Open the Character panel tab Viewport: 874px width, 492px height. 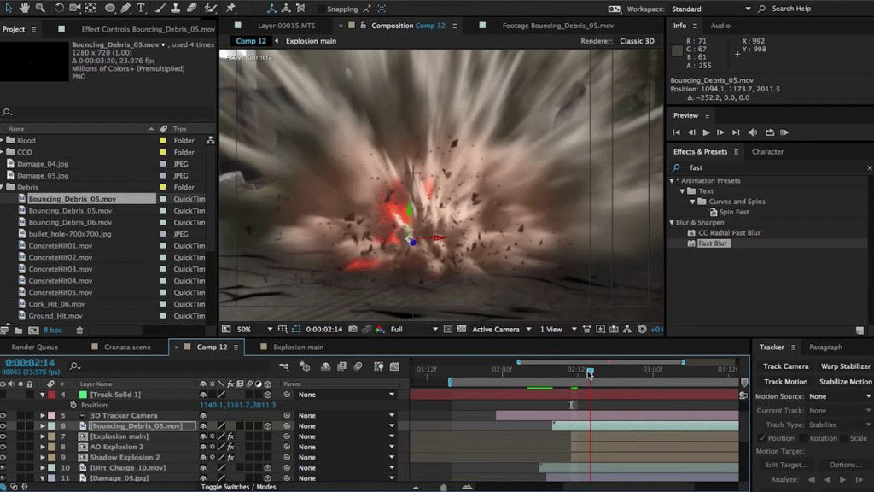click(768, 152)
